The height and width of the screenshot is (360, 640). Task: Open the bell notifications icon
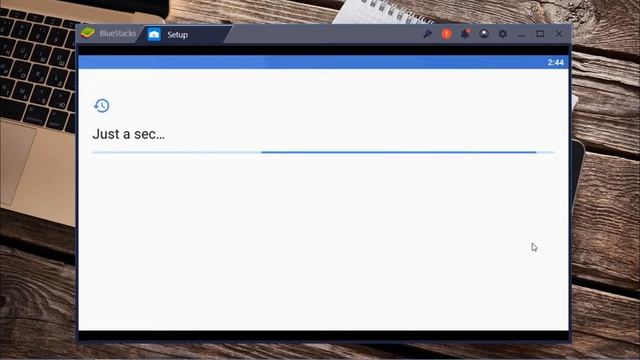[x=465, y=34]
